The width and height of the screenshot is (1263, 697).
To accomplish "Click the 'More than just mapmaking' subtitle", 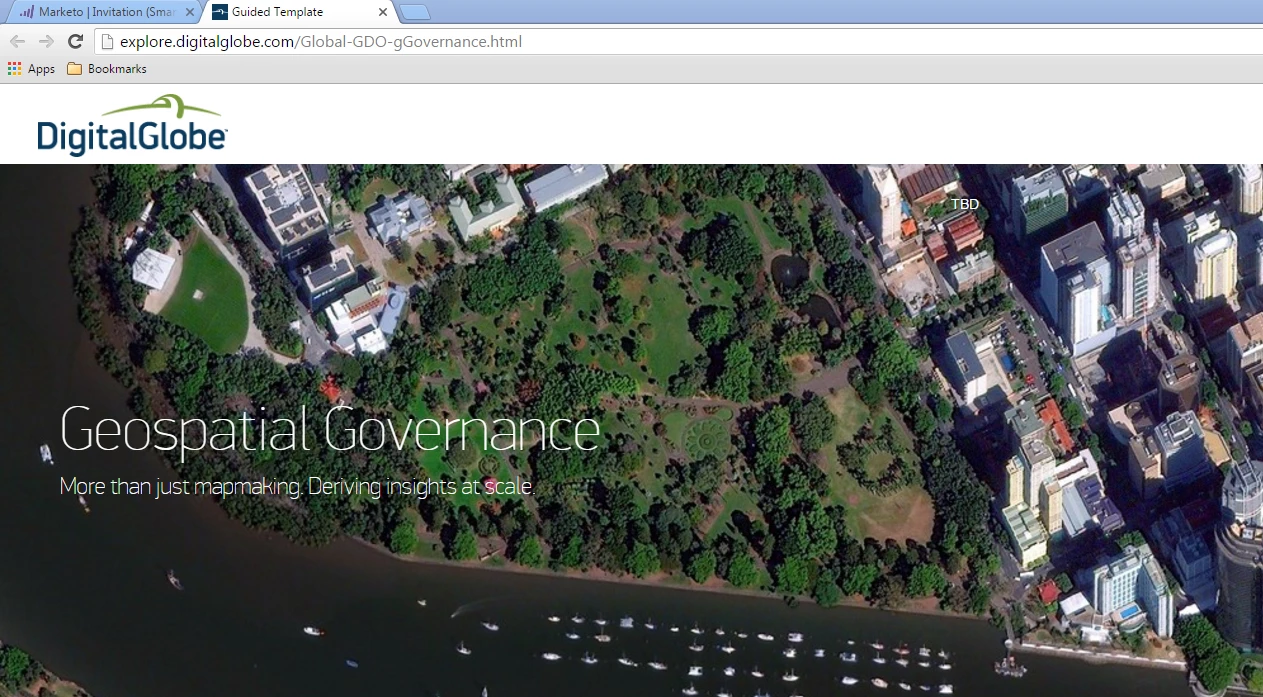I will point(297,487).
